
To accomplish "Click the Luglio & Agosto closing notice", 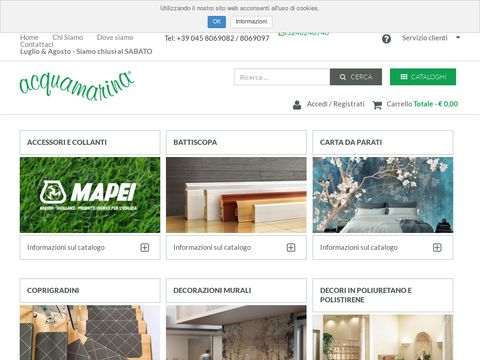I will point(86,52).
